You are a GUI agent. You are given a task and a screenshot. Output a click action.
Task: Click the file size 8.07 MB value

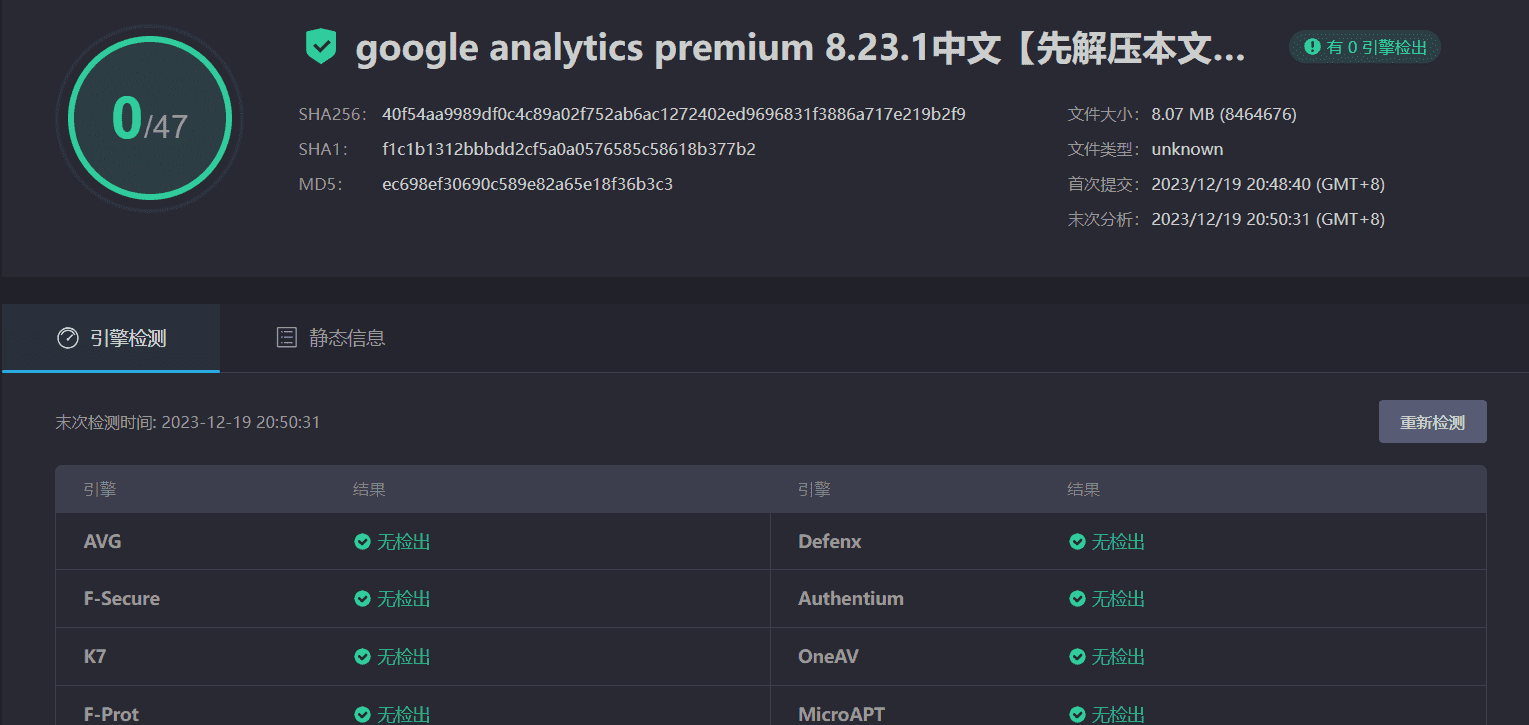tap(1224, 114)
